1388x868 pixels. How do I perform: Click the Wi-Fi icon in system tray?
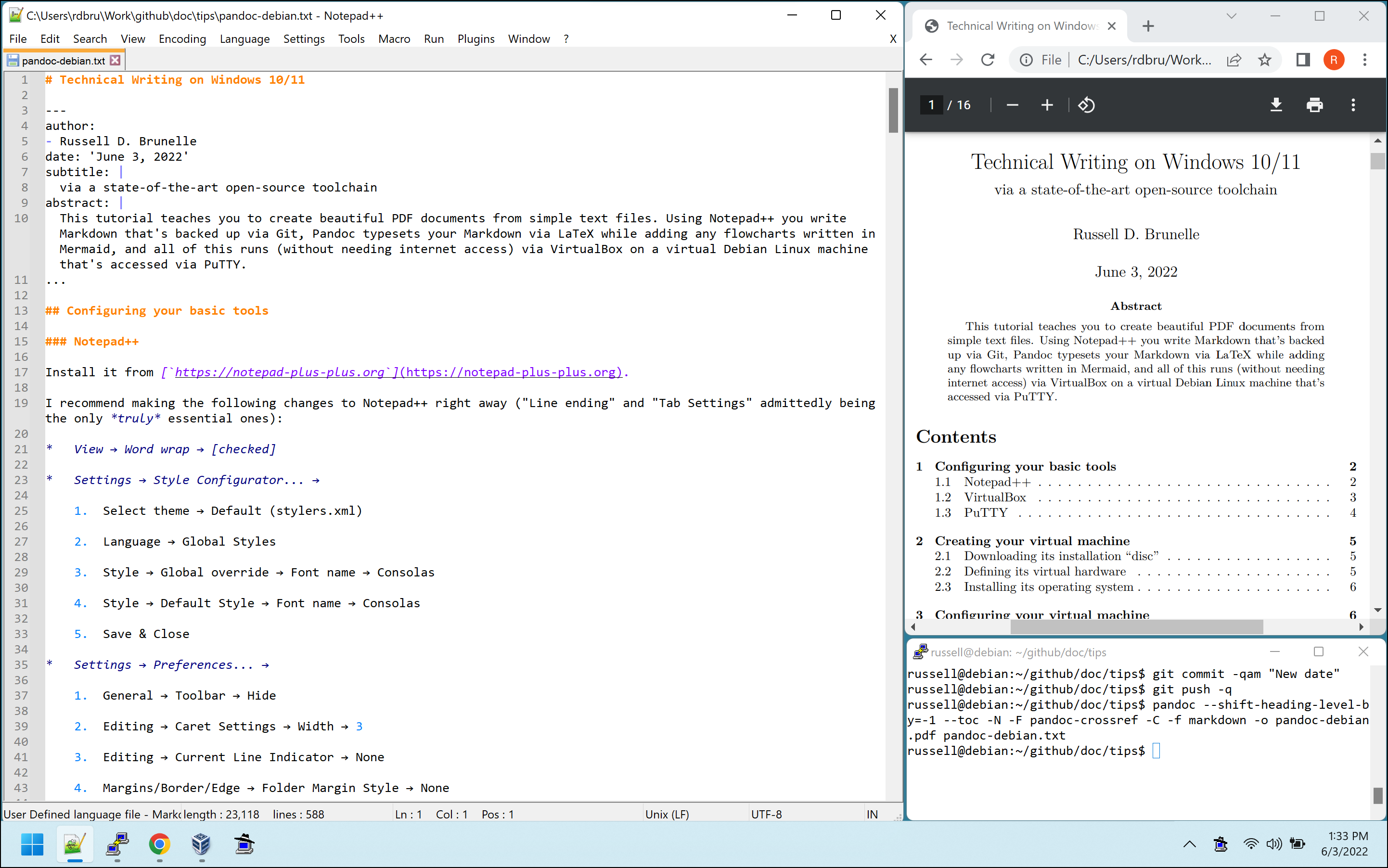coord(1250,844)
